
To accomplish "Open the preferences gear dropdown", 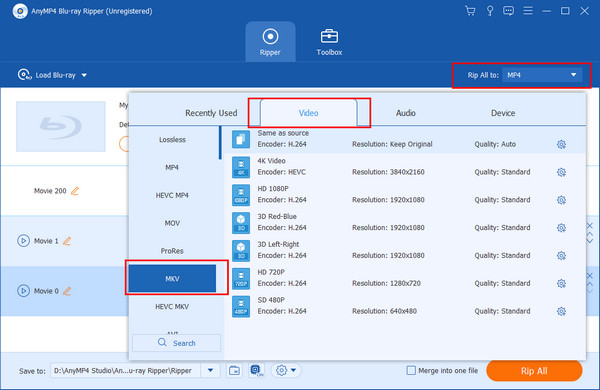I will click(x=286, y=370).
